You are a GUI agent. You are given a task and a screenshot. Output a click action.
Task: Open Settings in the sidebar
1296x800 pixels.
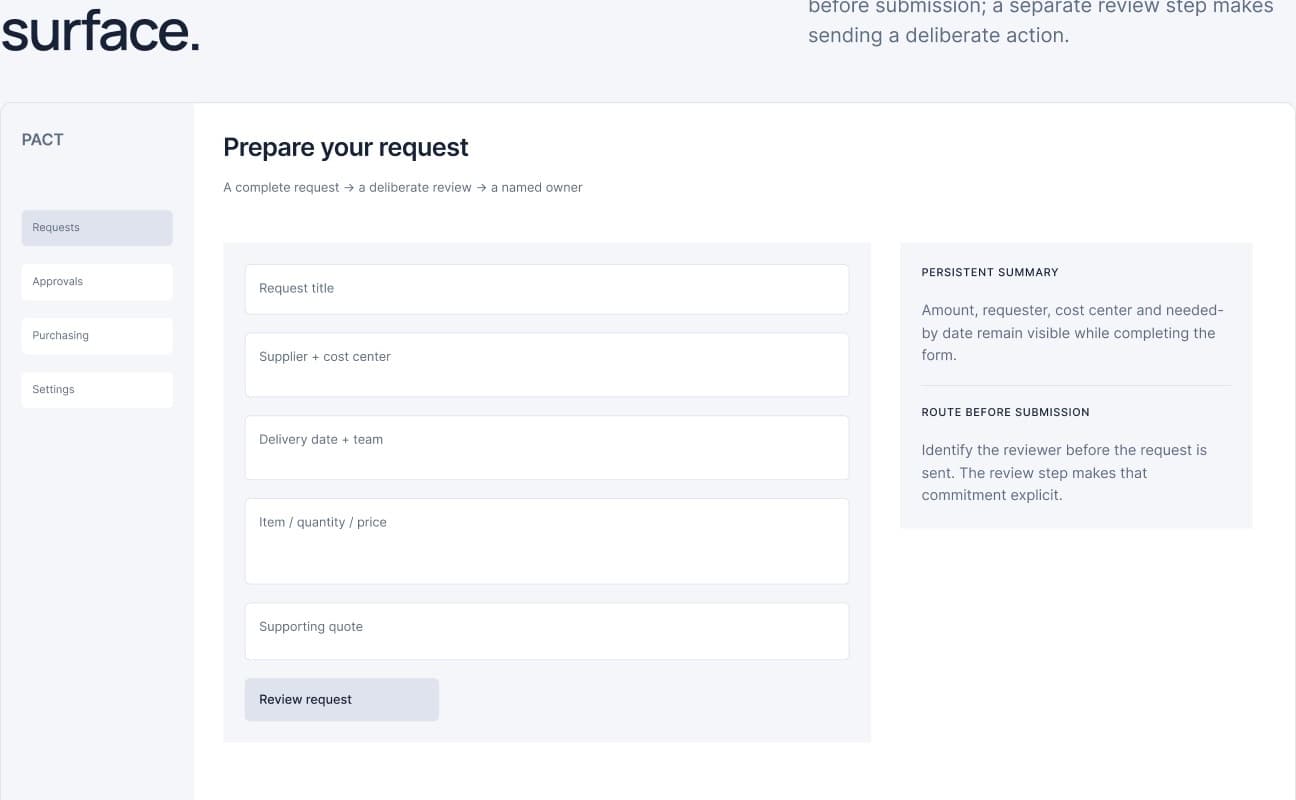click(97, 390)
